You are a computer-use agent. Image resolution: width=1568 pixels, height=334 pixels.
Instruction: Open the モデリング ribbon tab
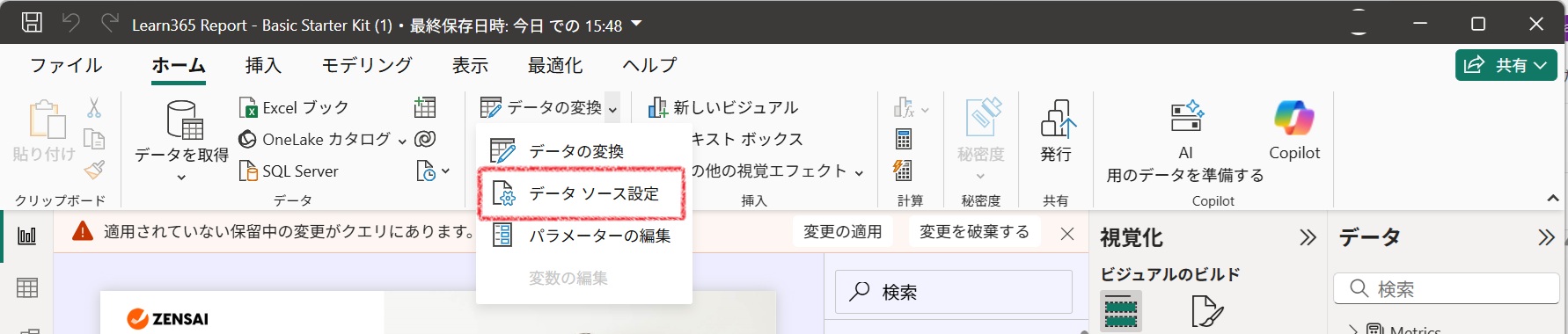point(367,65)
